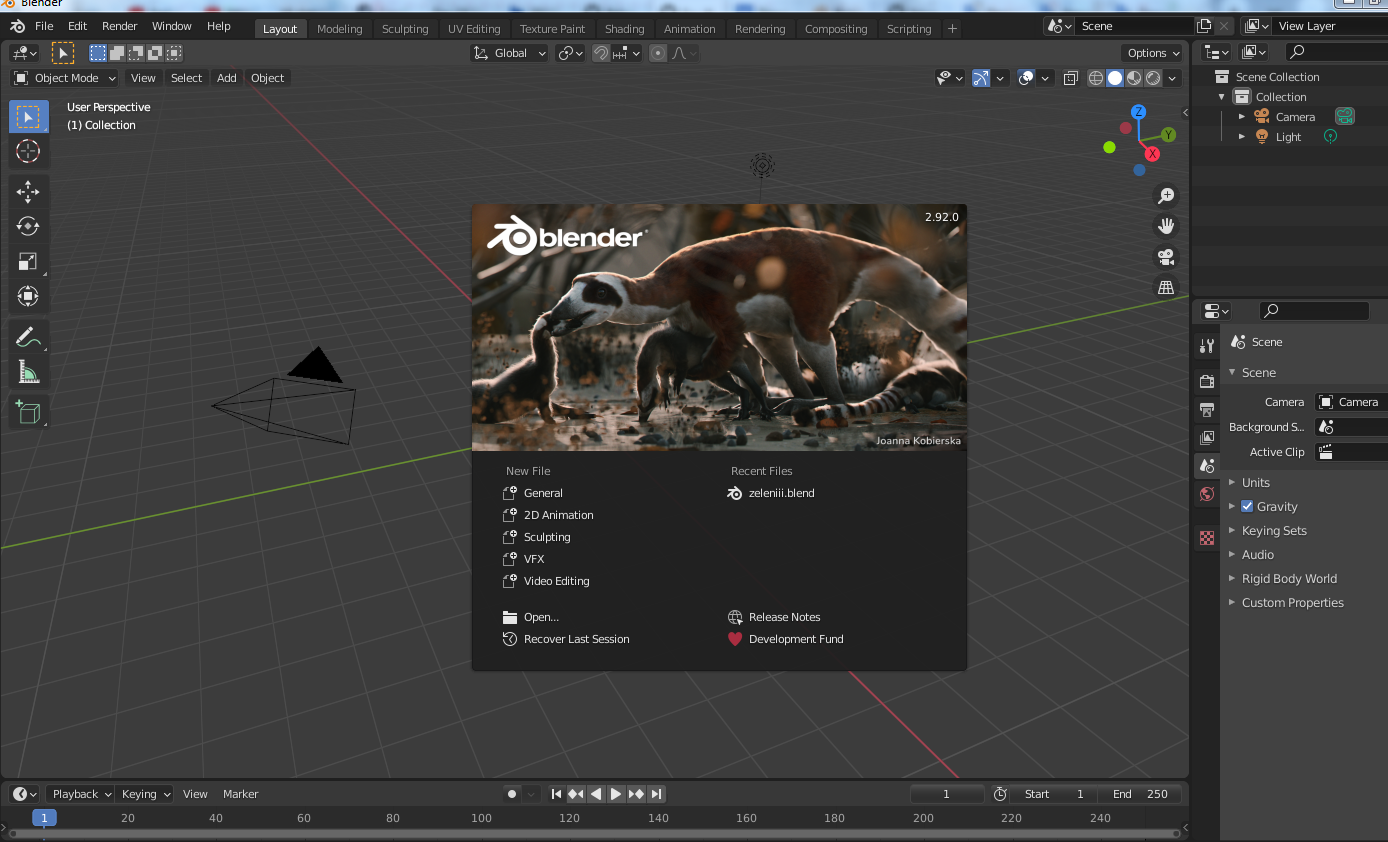Click the current frame marker 1

(44, 817)
